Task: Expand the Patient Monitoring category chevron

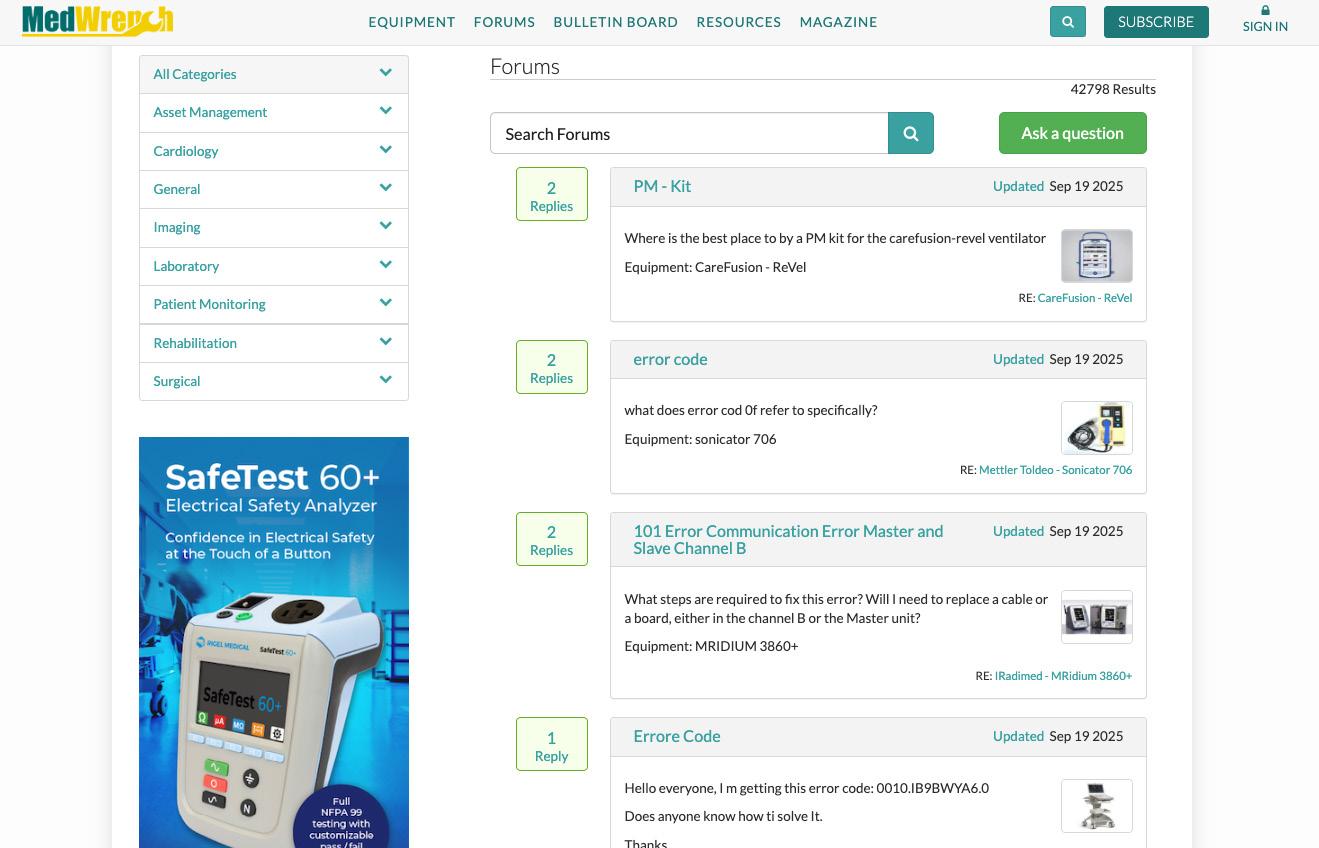Action: [x=385, y=303]
